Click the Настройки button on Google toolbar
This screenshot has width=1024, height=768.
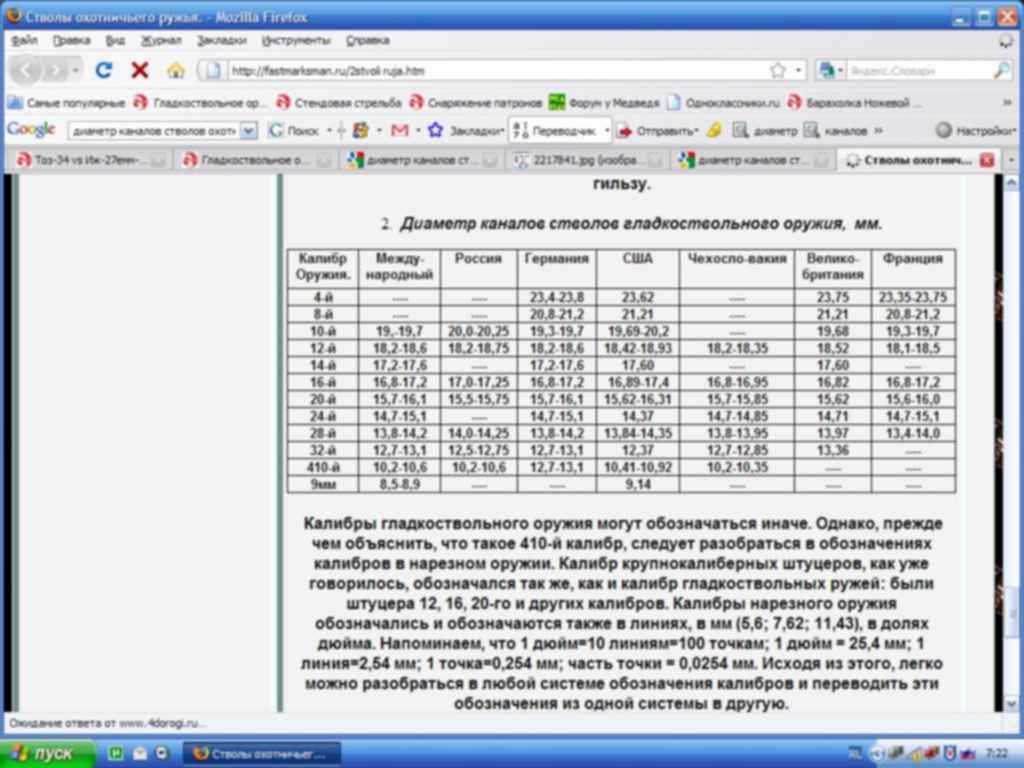point(977,130)
